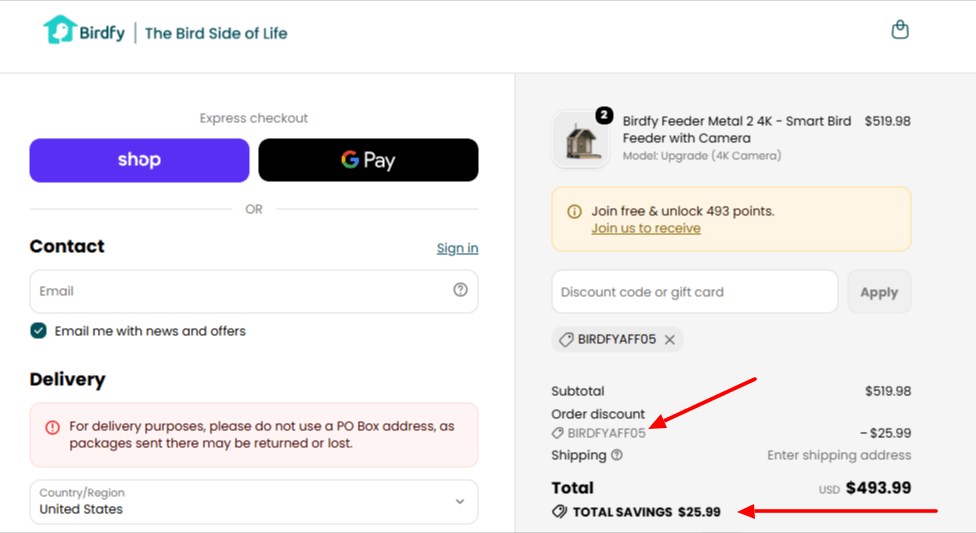Uncheck Email me with news and offers
The height and width of the screenshot is (533, 976).
(39, 331)
